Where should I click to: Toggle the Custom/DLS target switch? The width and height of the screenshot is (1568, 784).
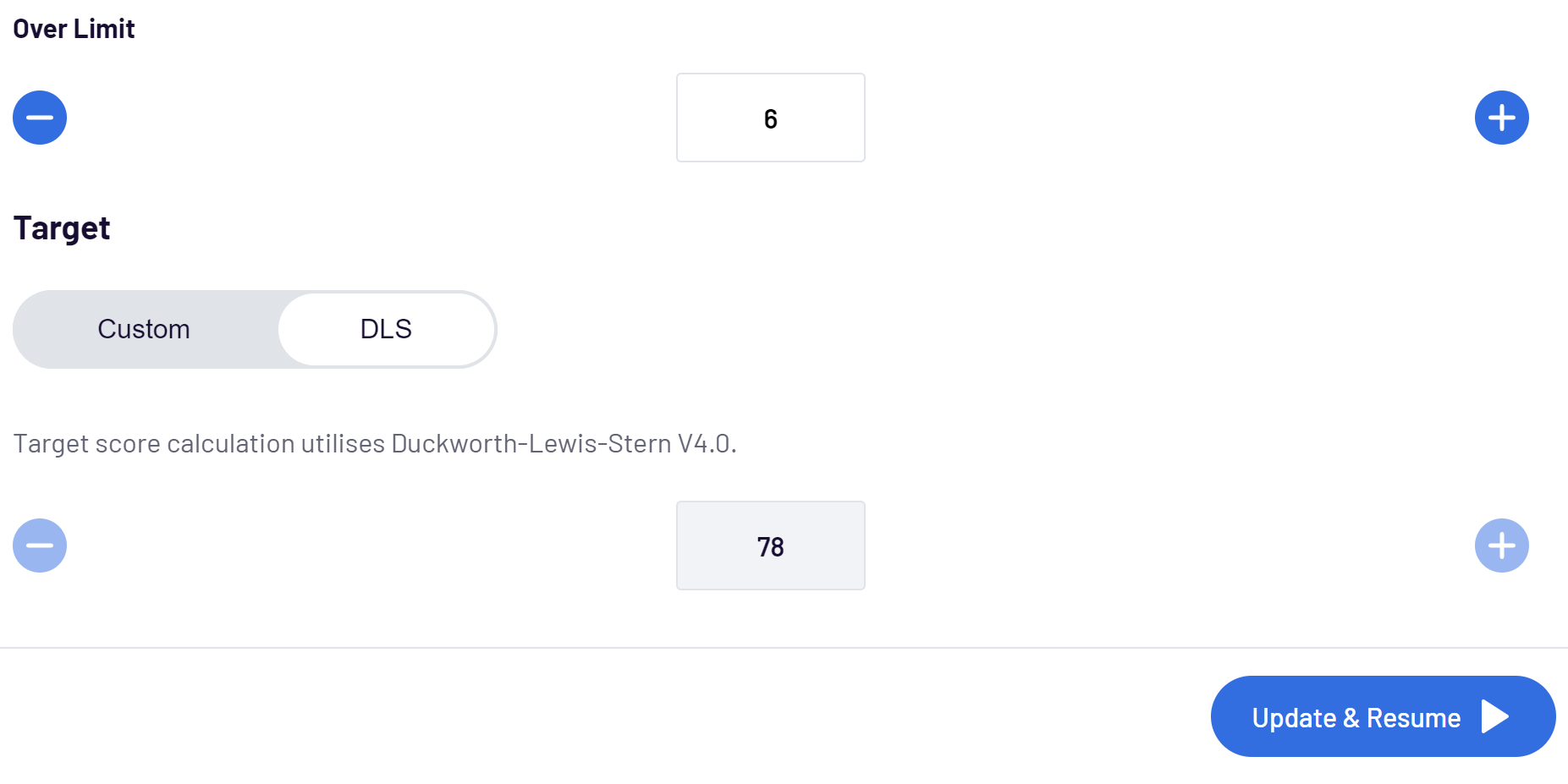(254, 329)
